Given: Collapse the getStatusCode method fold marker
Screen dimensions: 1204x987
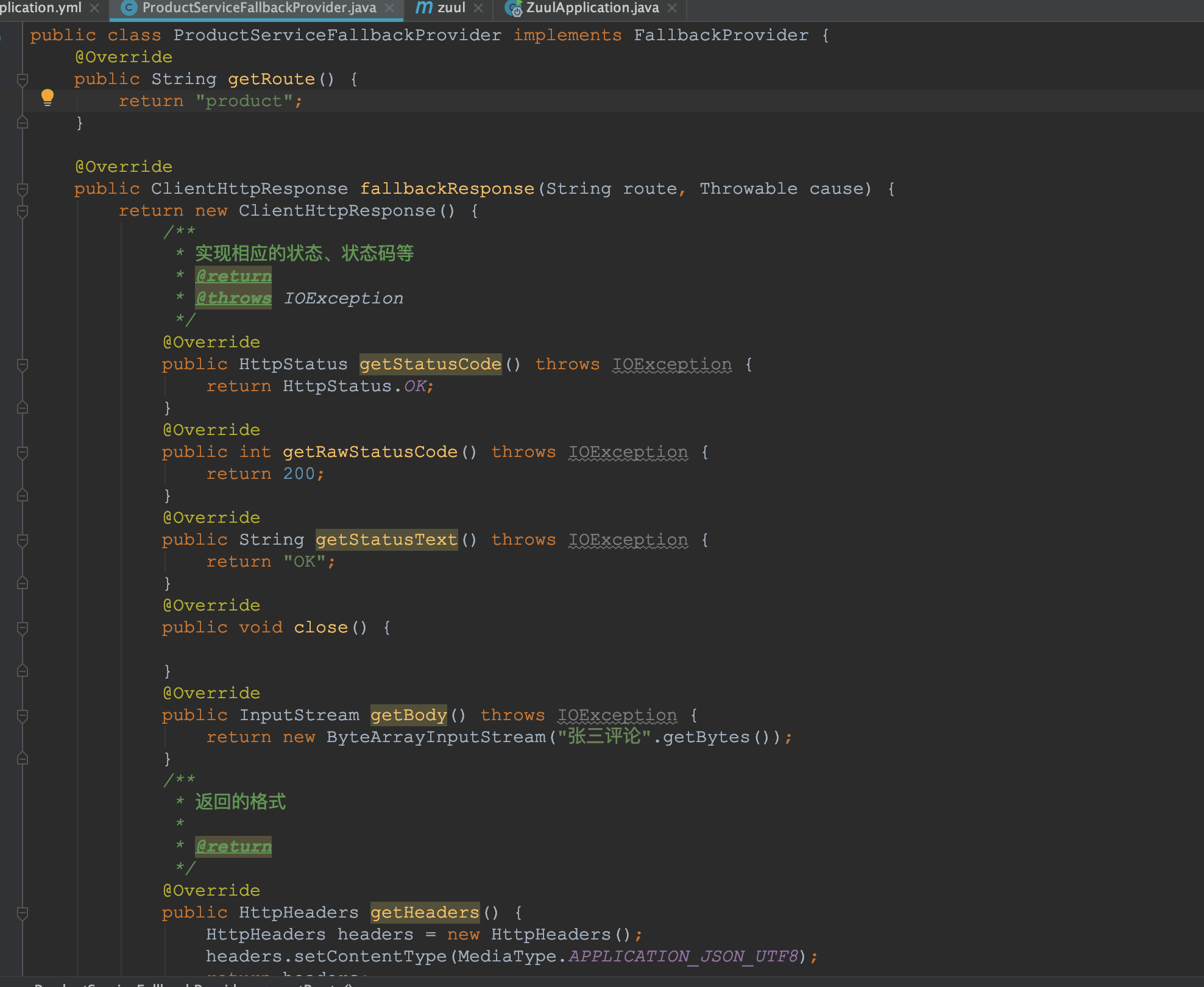Looking at the screenshot, I should [x=23, y=364].
